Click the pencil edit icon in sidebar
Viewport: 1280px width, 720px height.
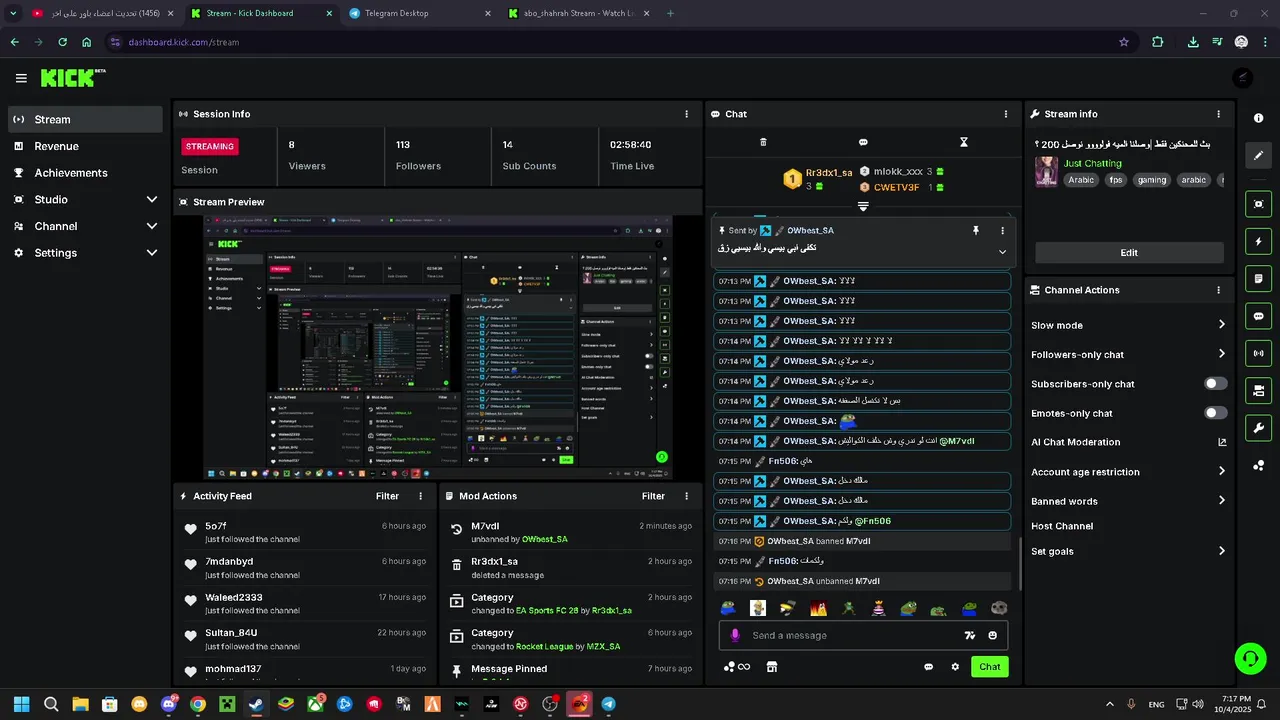click(1259, 155)
